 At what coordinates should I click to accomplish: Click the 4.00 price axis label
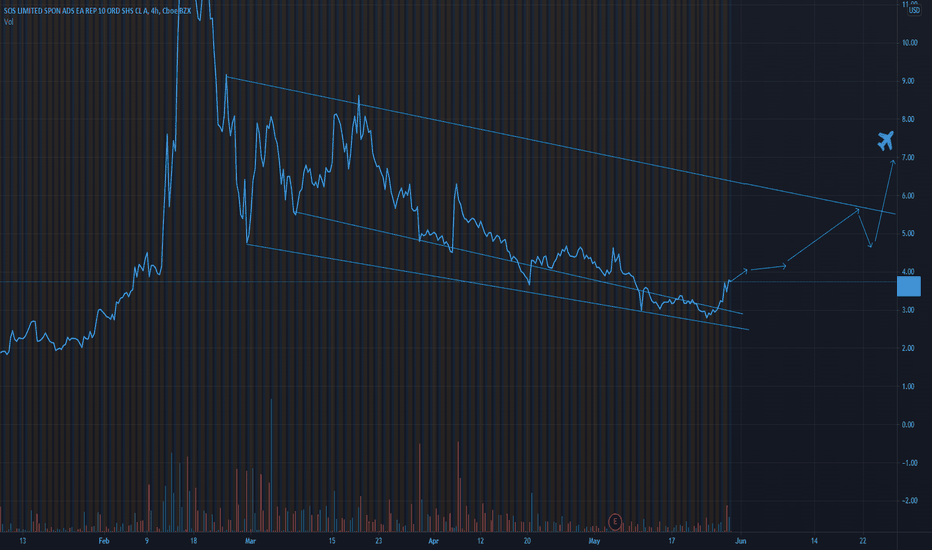coord(908,272)
